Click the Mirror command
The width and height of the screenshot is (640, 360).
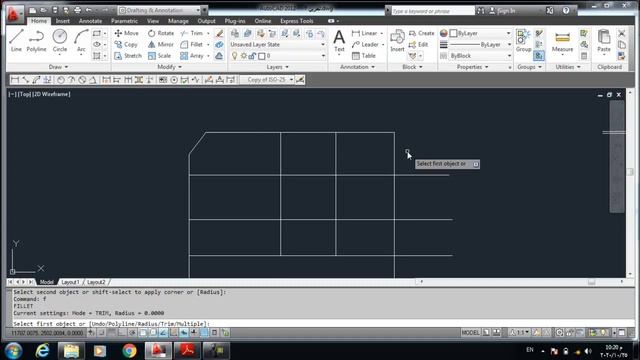pos(161,44)
